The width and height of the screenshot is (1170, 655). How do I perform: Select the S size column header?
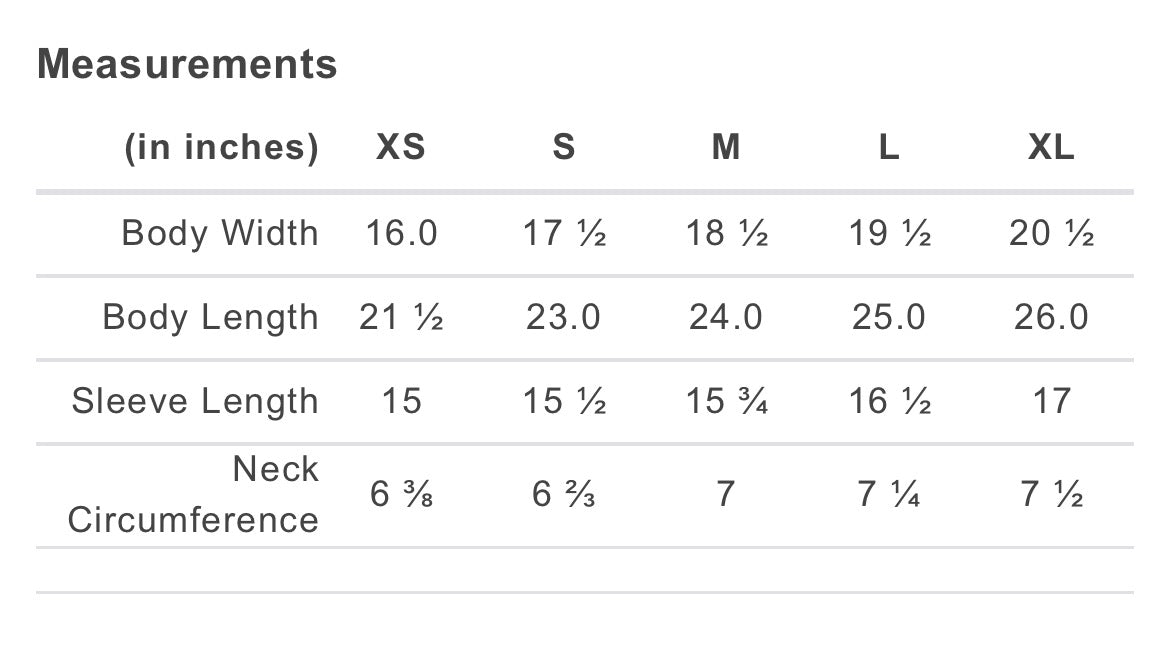click(x=564, y=148)
